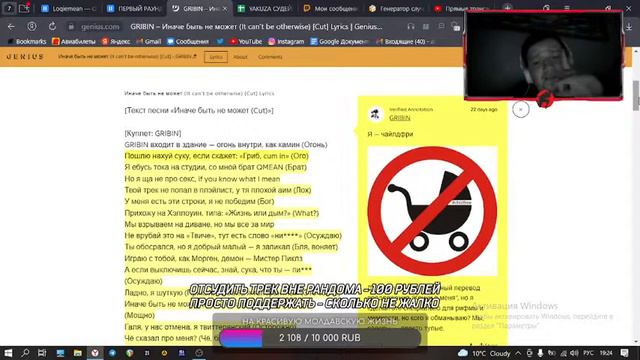This screenshot has width=640, height=360.
Task: Open a new tab with plus button
Action: coord(507,7)
